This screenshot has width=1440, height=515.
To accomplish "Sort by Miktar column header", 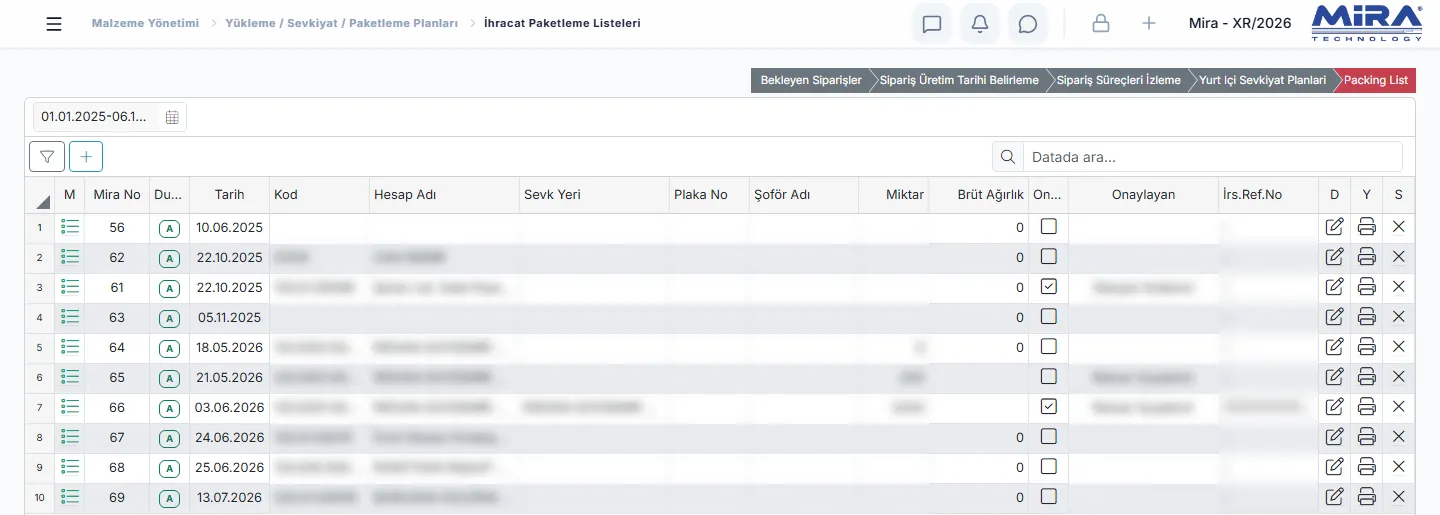I will click(894, 195).
